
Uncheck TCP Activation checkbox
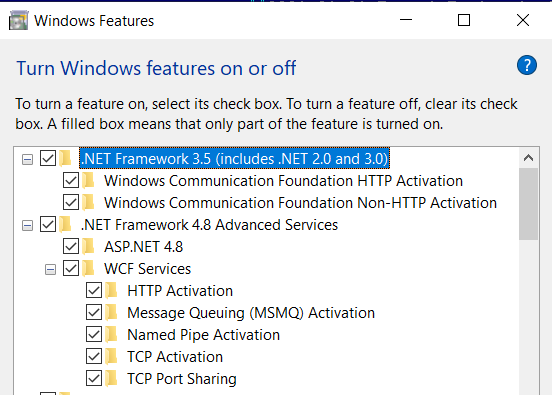(94, 357)
